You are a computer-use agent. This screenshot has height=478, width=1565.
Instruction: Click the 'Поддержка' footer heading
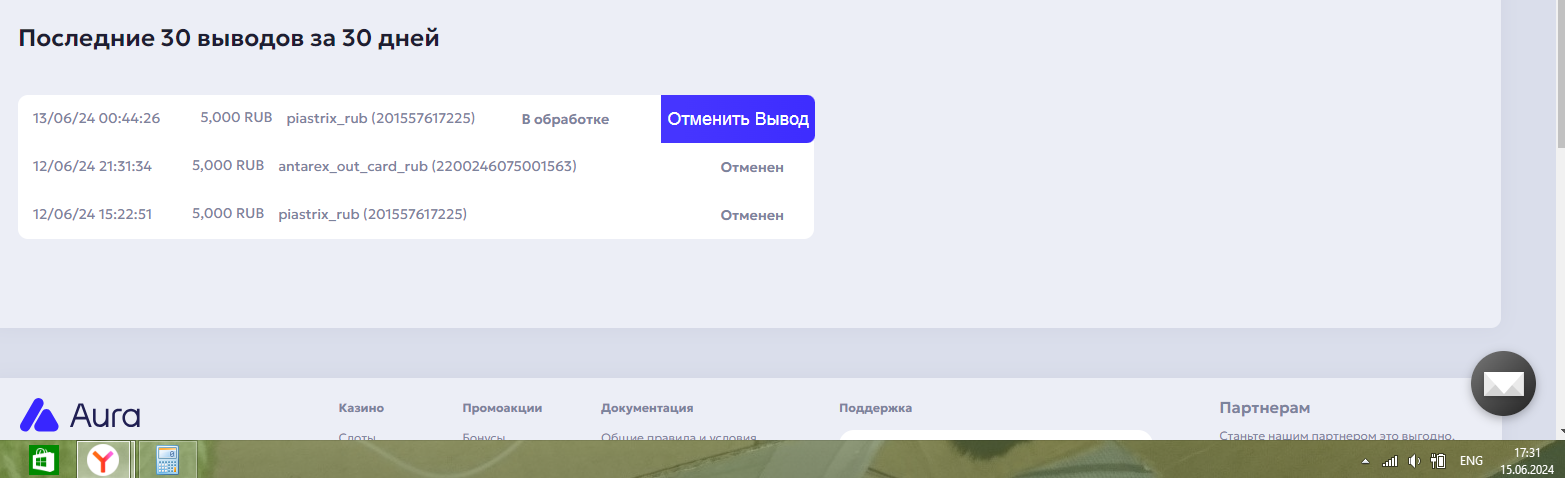(x=875, y=408)
